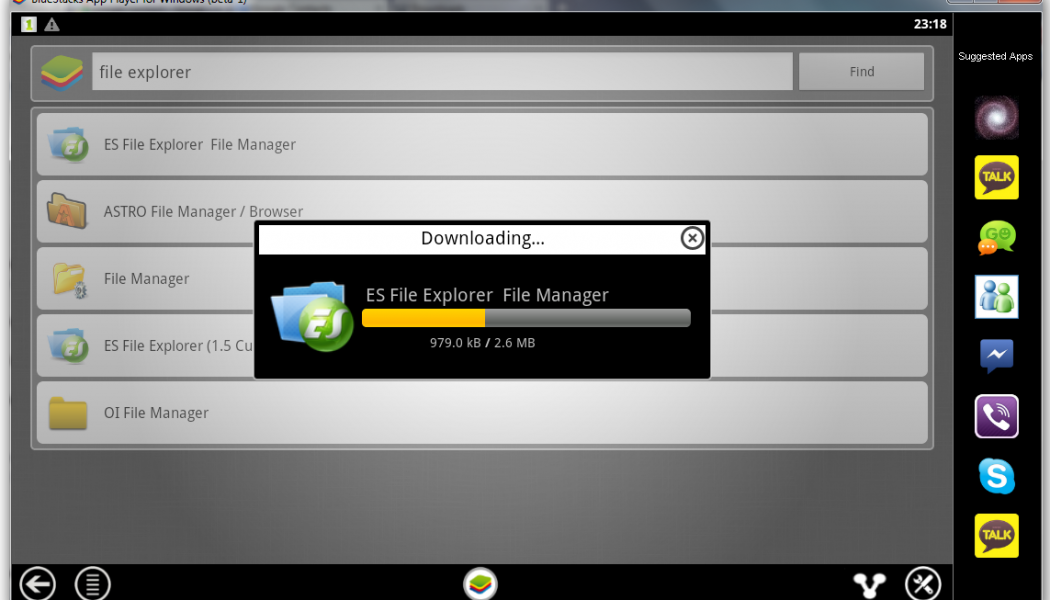Open the settings tools icon
Screen dimensions: 1050x600
(x=922, y=584)
